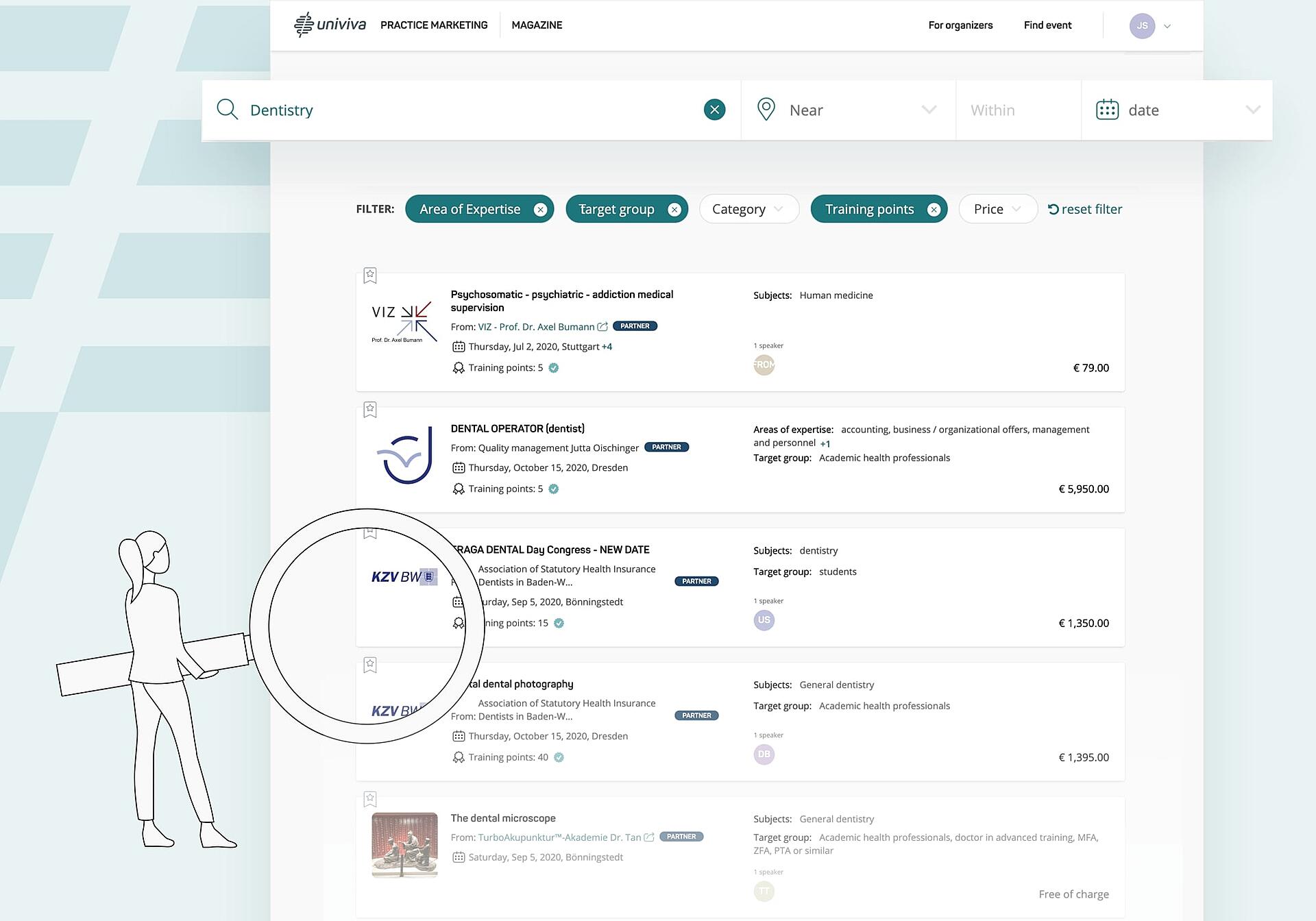Open the Magazine menu item
This screenshot has height=921, width=1316.
pyautogui.click(x=535, y=25)
